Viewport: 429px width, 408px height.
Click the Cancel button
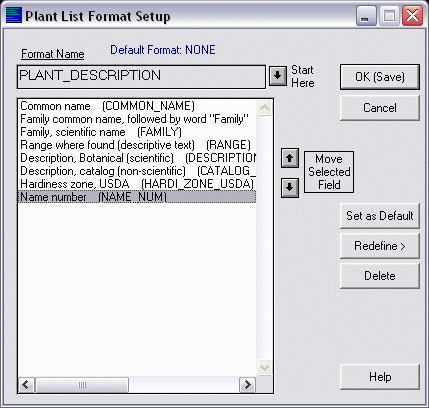(380, 108)
